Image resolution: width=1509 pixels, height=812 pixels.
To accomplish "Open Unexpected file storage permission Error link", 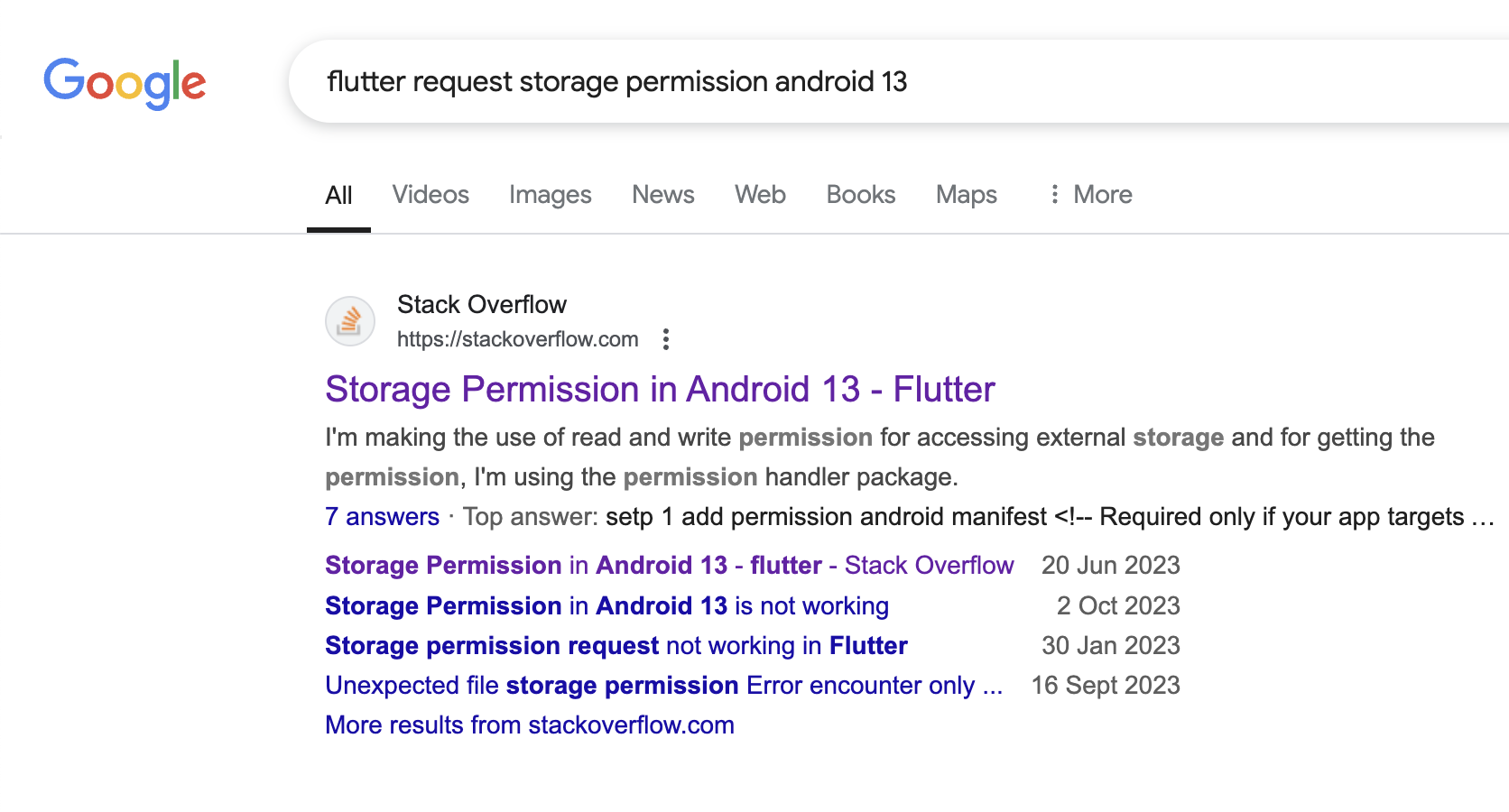I will tap(663, 685).
